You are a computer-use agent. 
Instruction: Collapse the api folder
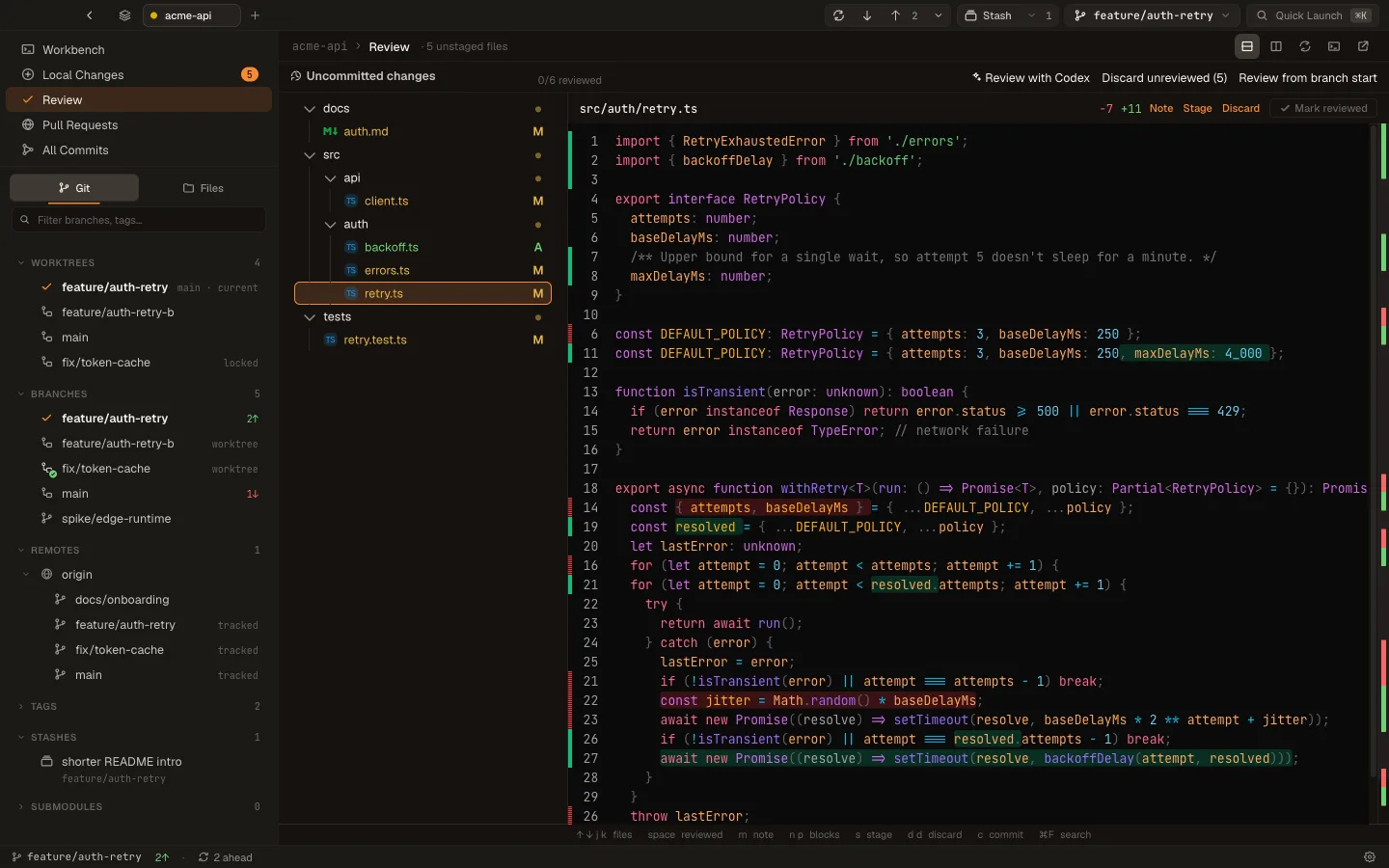[331, 177]
